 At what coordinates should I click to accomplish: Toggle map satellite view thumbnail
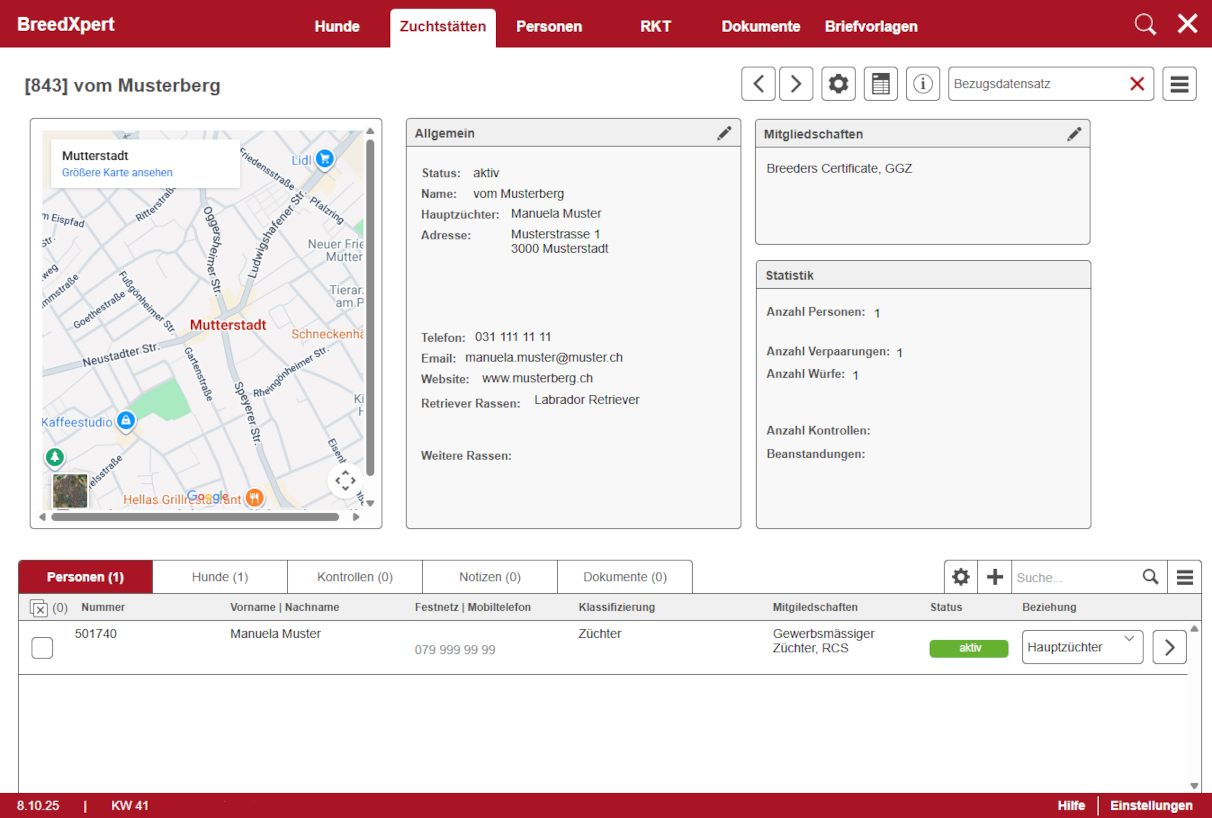[70, 491]
